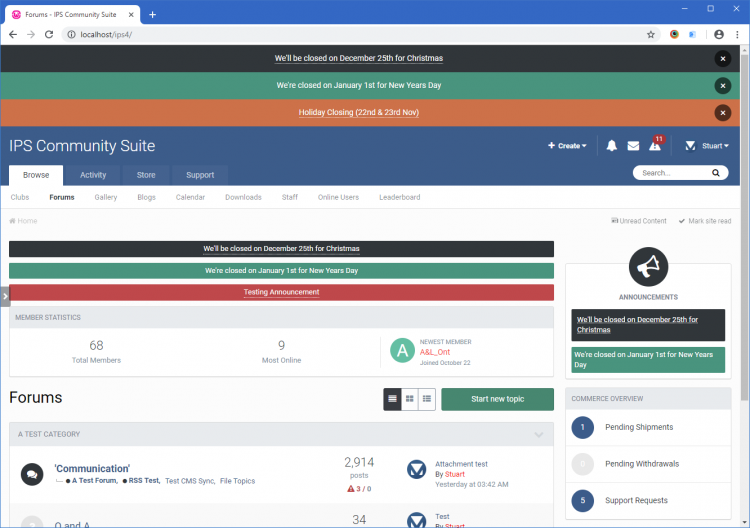Switch forums to fluid list view
Screen dimensions: 750x528
427,399
